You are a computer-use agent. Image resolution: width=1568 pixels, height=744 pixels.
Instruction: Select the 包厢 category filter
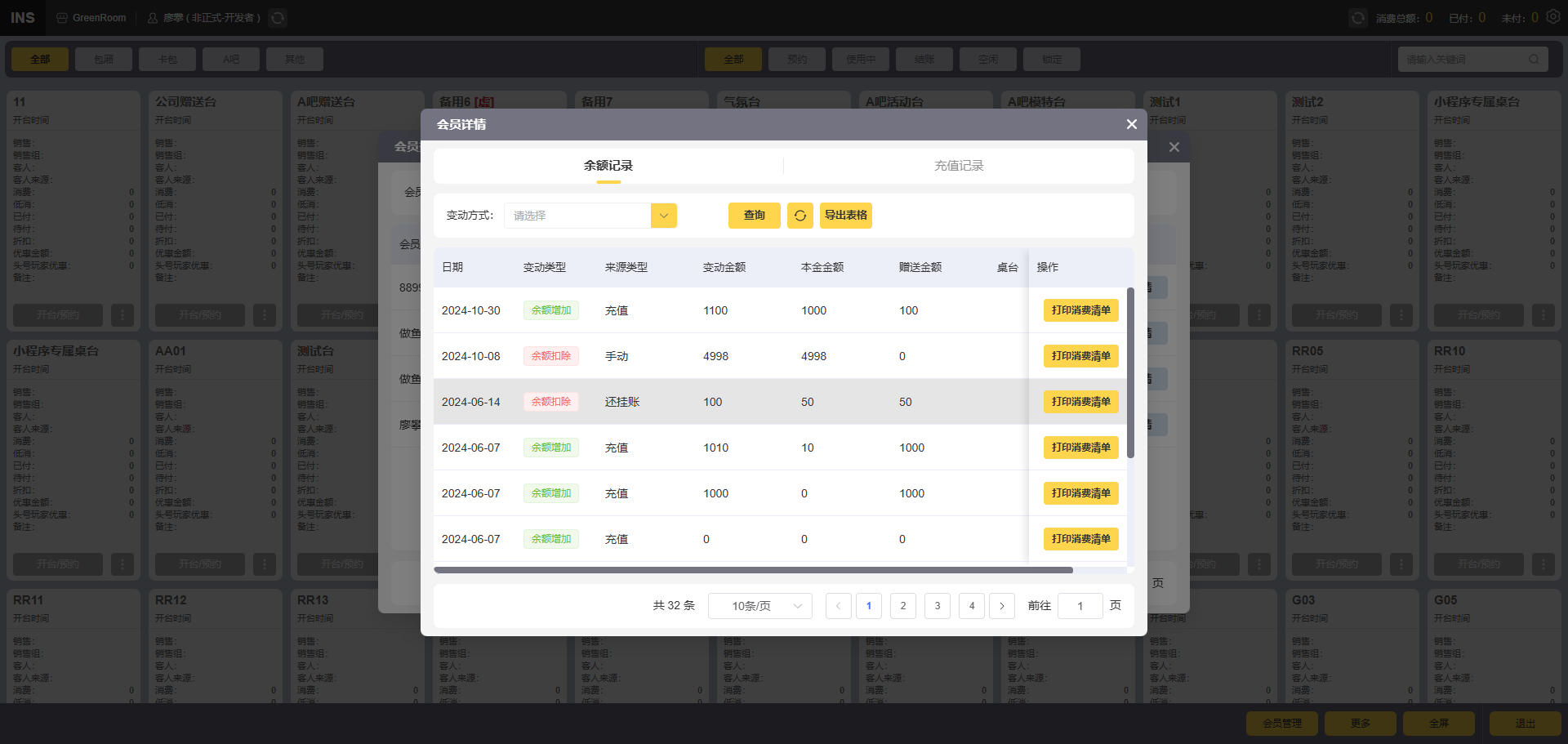[x=104, y=60]
